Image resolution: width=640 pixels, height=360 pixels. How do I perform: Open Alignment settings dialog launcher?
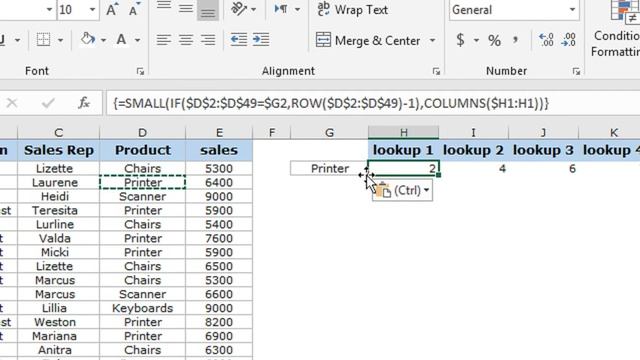[x=436, y=72]
